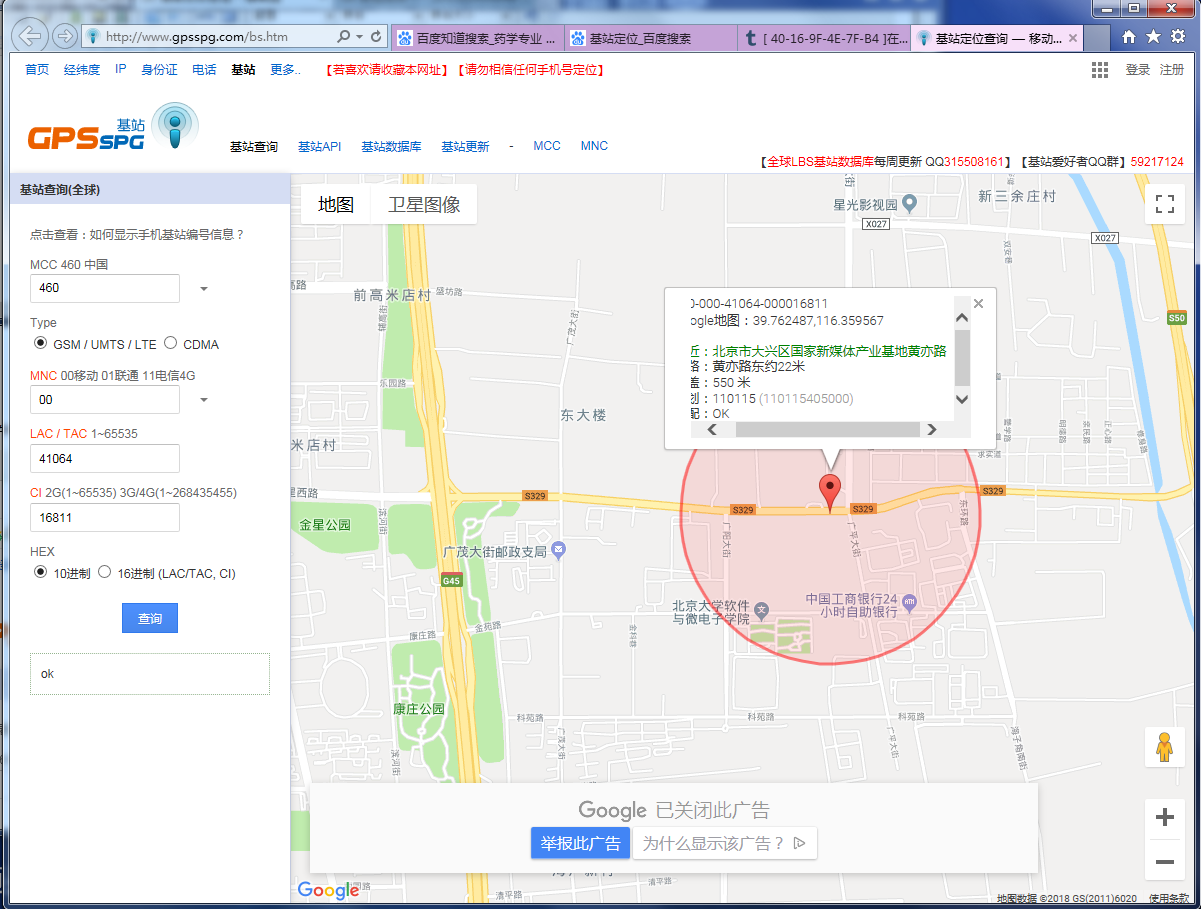The height and width of the screenshot is (909, 1201).
Task: Open address bar history dropdown arrow
Action: 359,37
